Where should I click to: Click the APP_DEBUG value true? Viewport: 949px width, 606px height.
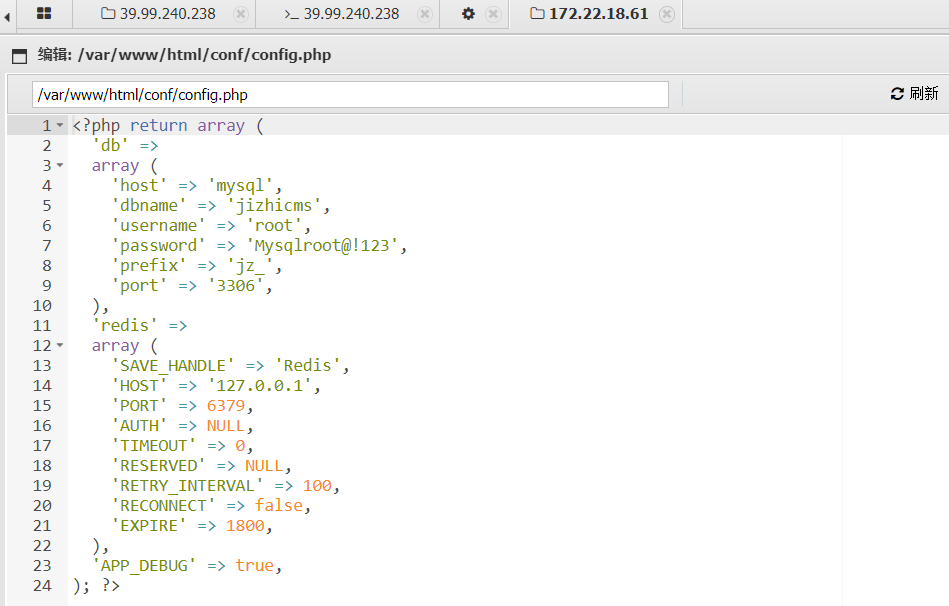(254, 565)
